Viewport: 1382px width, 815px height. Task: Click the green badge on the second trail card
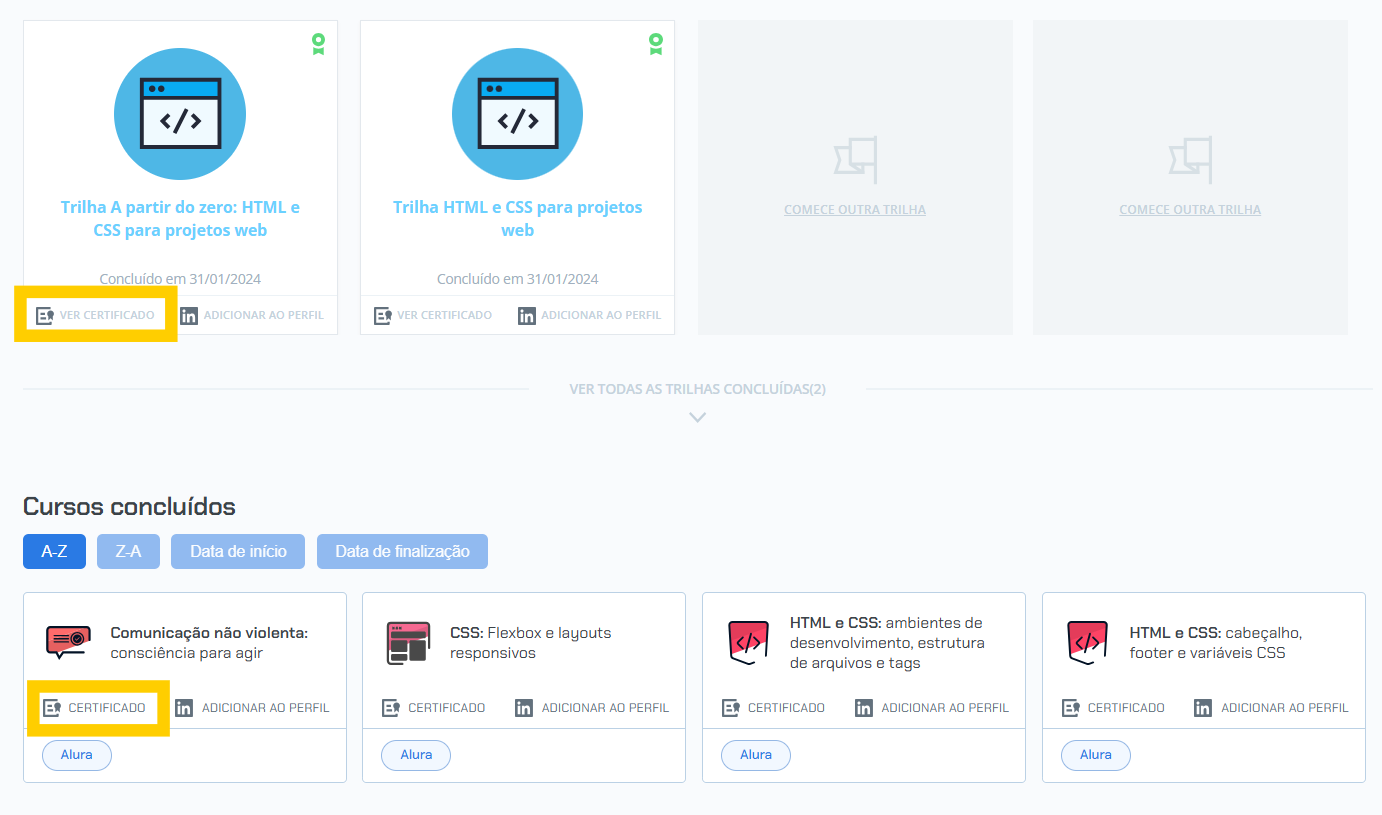pos(655,44)
